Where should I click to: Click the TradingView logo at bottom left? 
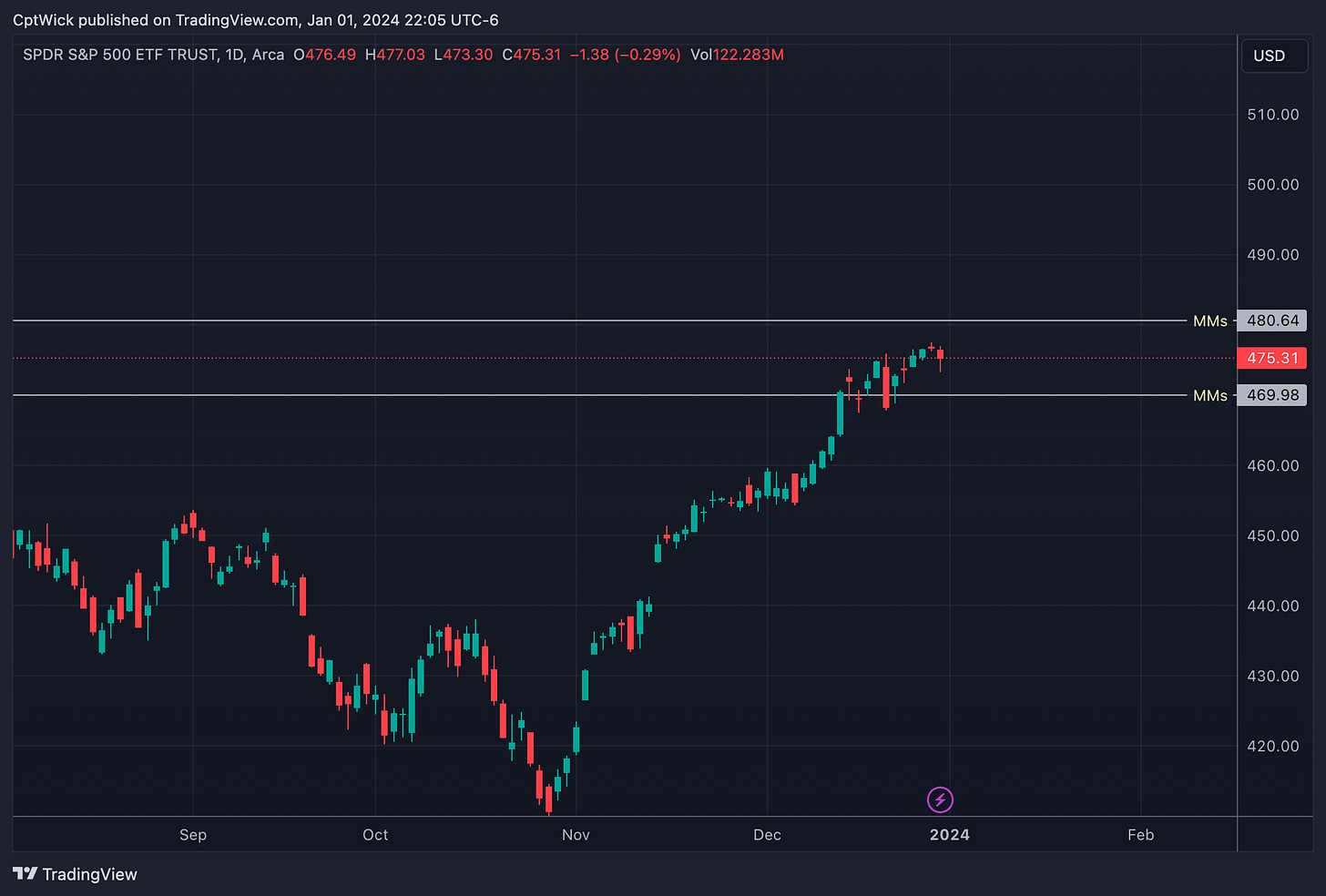click(x=75, y=874)
